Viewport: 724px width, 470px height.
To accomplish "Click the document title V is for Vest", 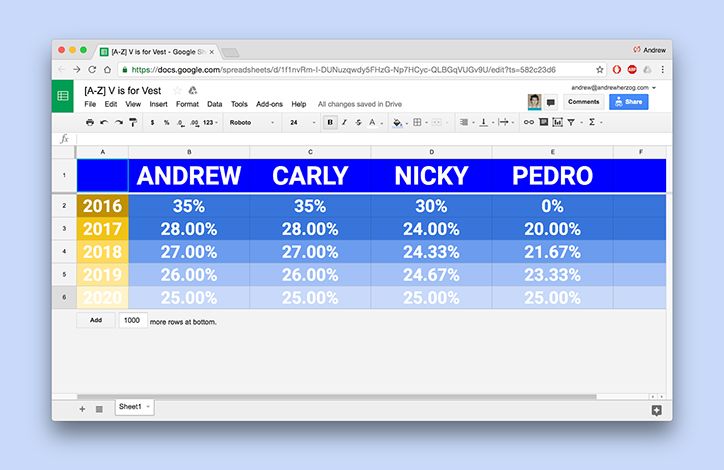I will click(122, 90).
